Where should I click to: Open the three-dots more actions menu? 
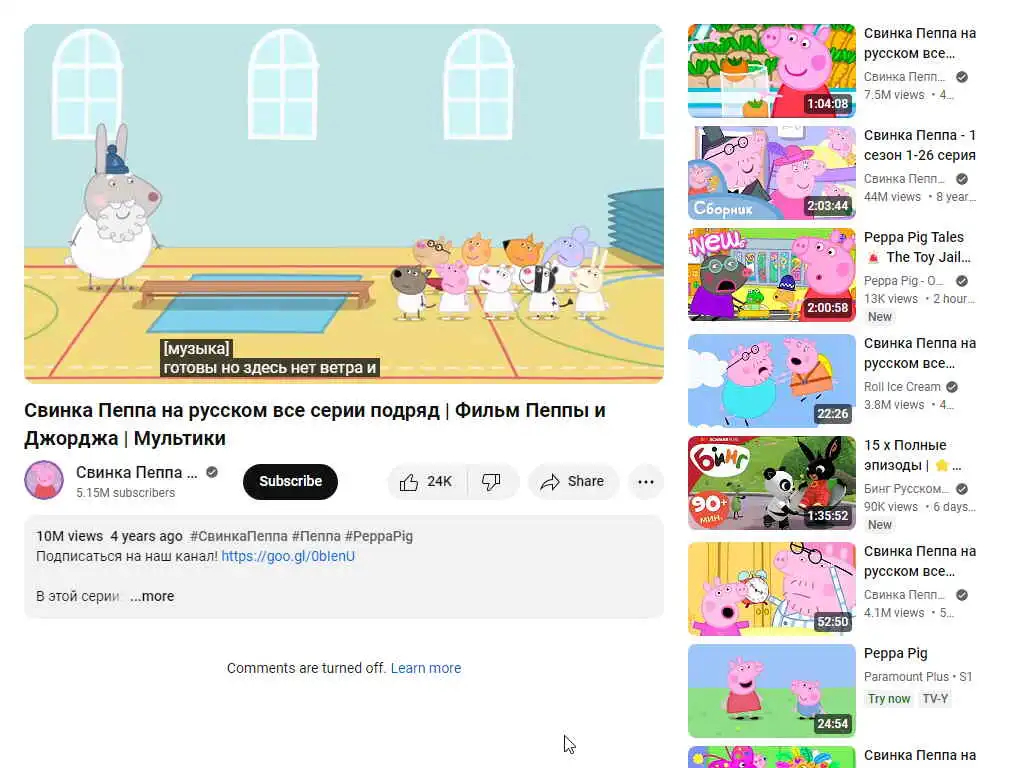[646, 482]
